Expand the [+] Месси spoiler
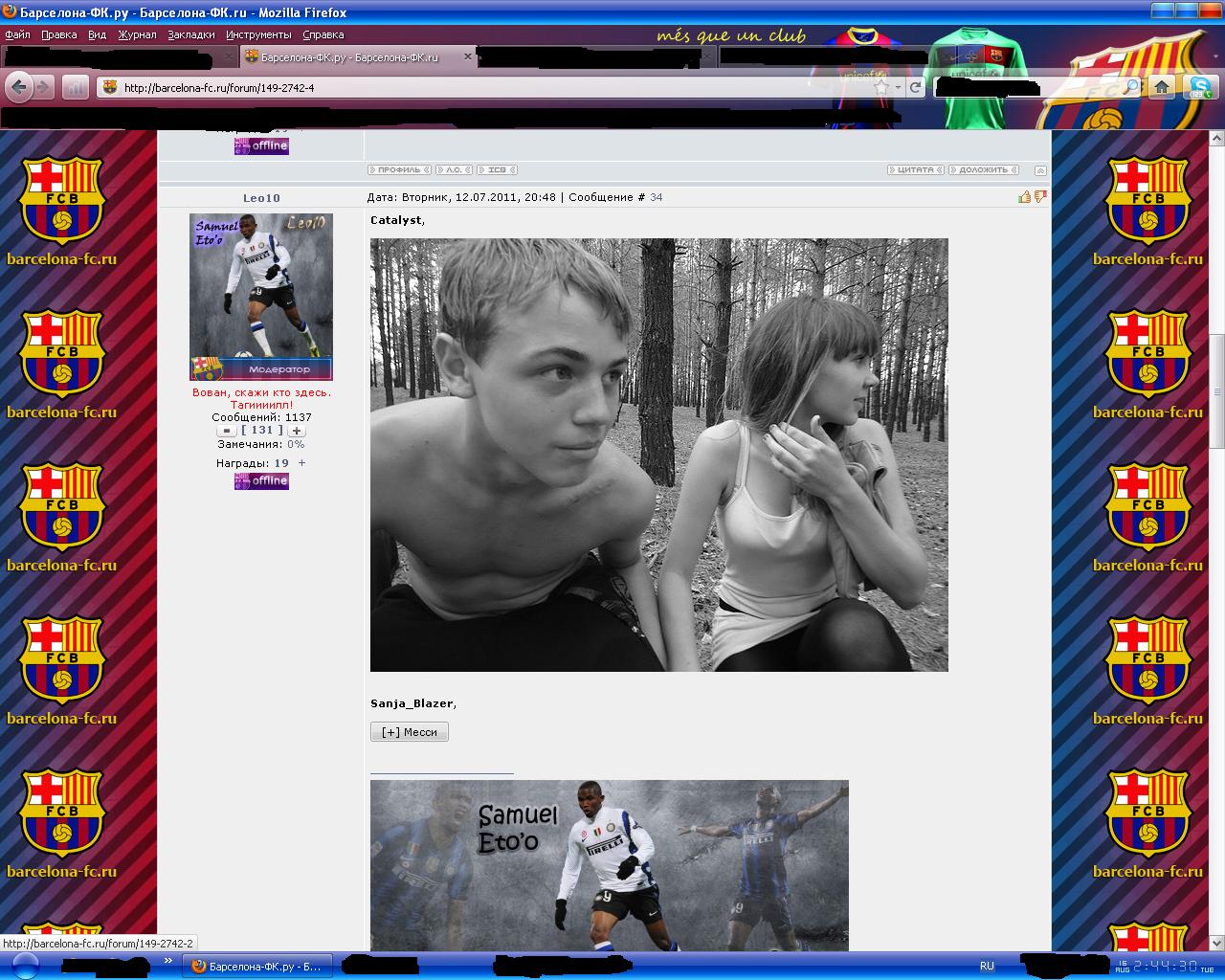 click(x=409, y=732)
